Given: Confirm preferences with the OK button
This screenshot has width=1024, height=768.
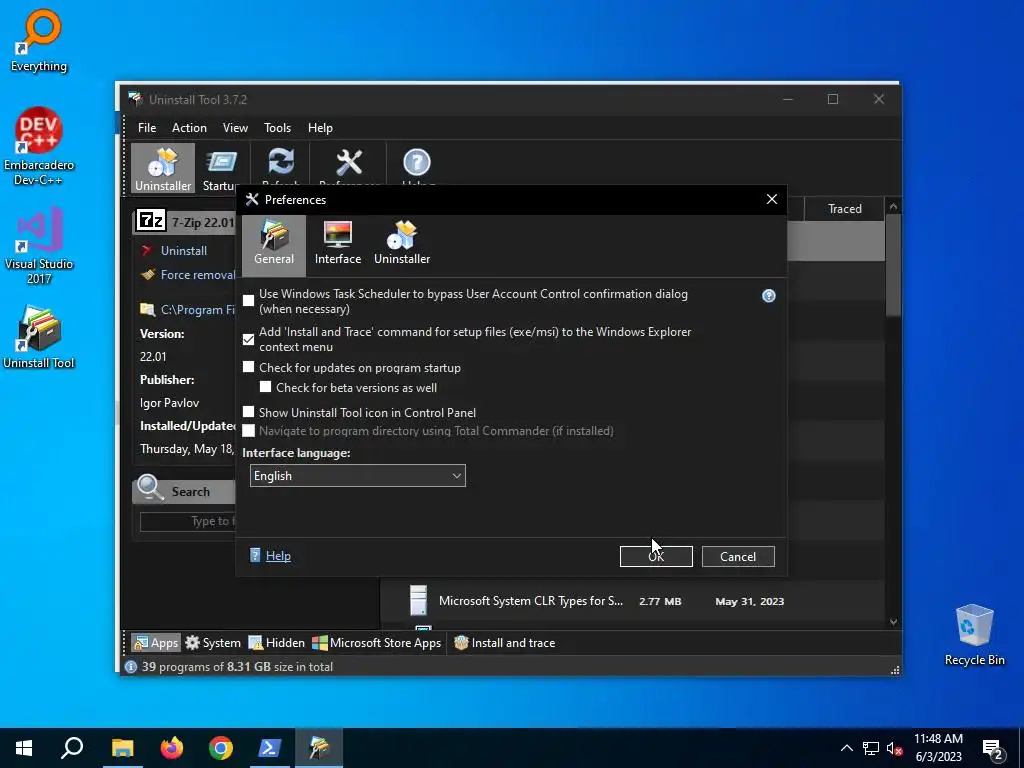Looking at the screenshot, I should click(656, 556).
